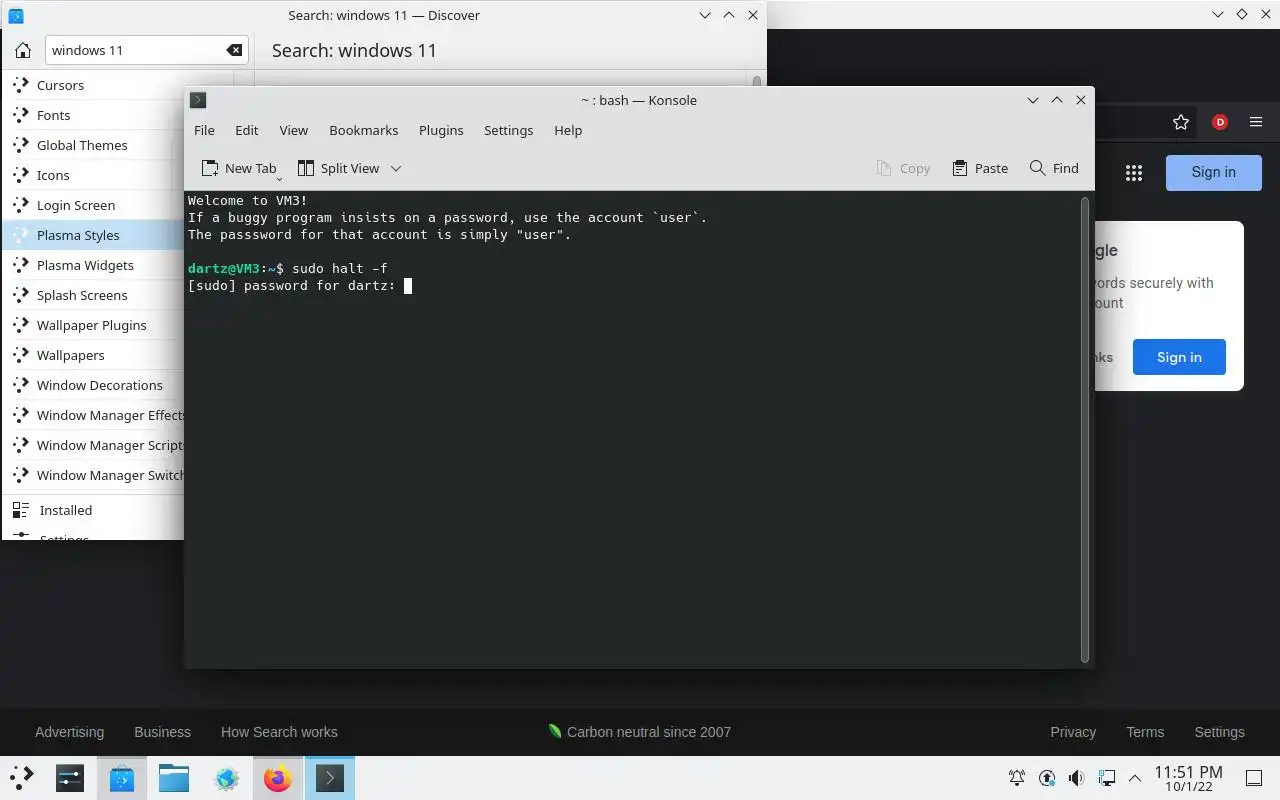Open the Settings menu in Konsole
1280x800 pixels.
(508, 130)
